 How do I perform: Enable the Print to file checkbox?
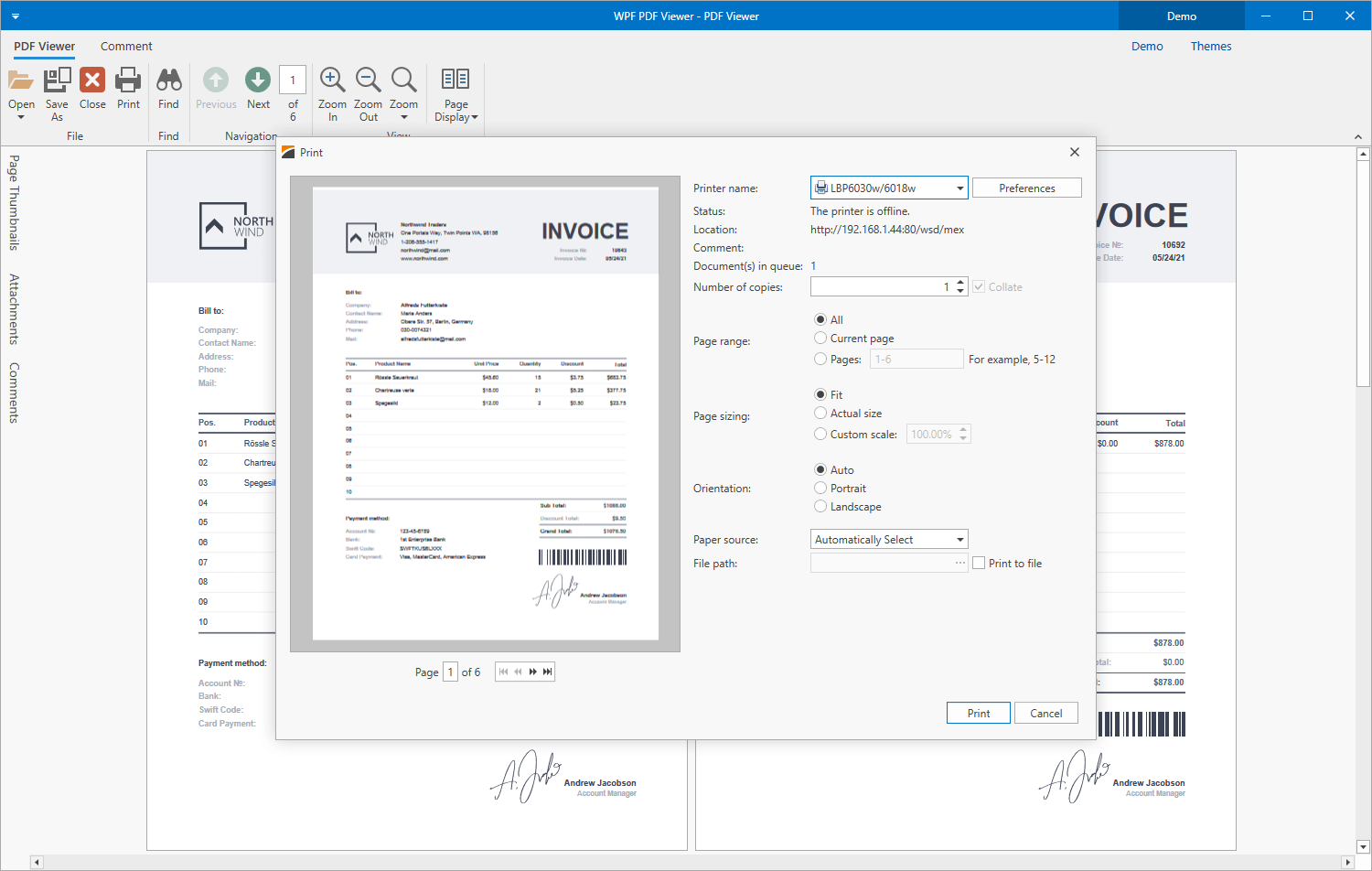pos(978,563)
